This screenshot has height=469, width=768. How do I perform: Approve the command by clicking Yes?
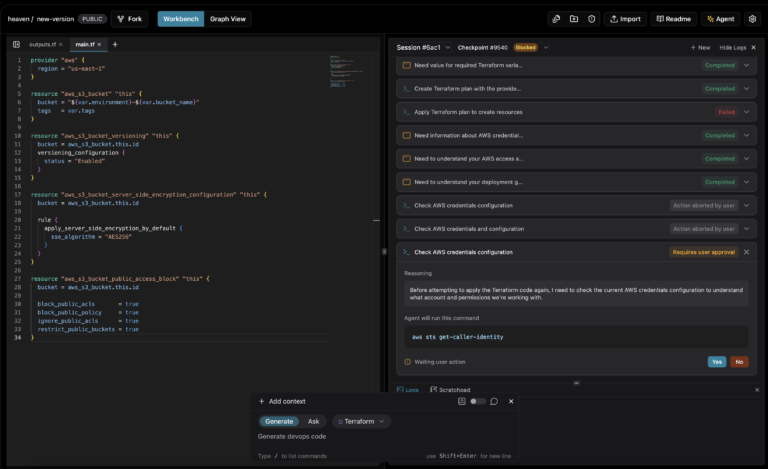point(717,362)
